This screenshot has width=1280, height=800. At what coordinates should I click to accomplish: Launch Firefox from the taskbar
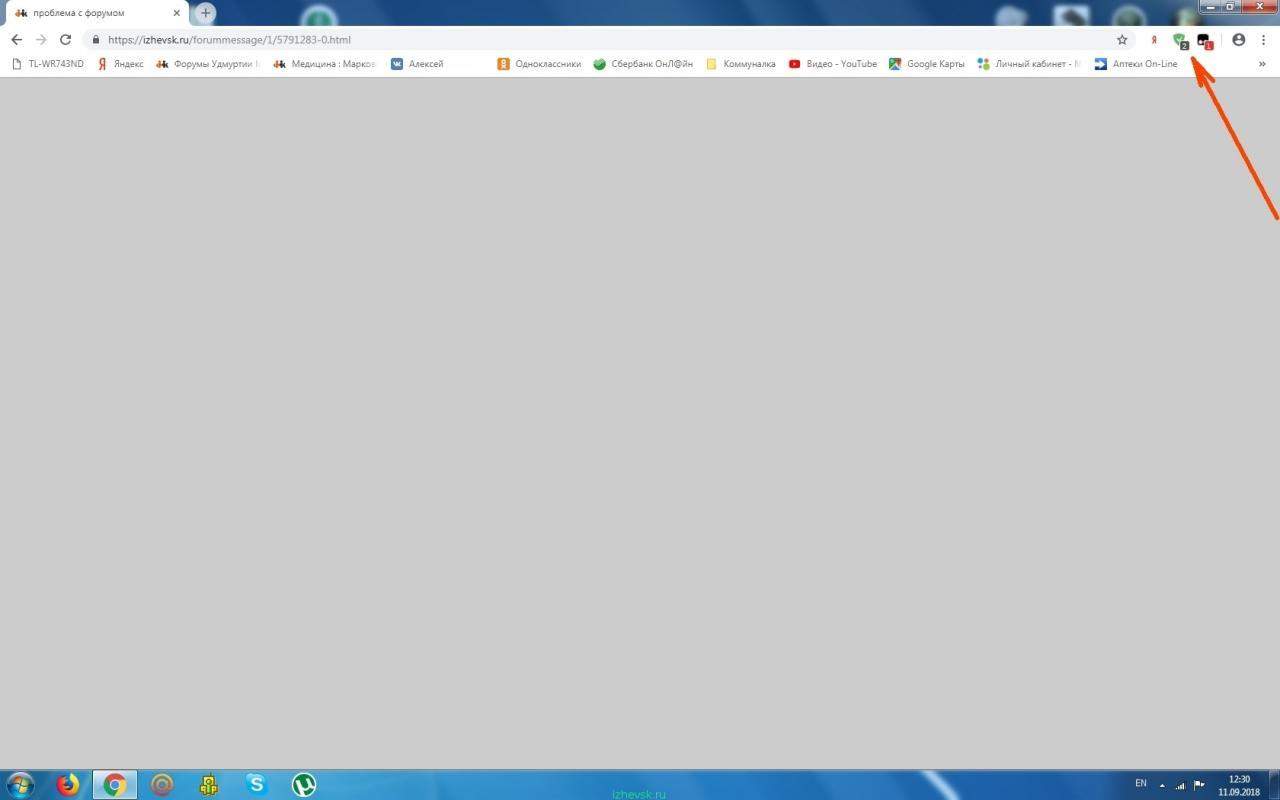point(68,785)
